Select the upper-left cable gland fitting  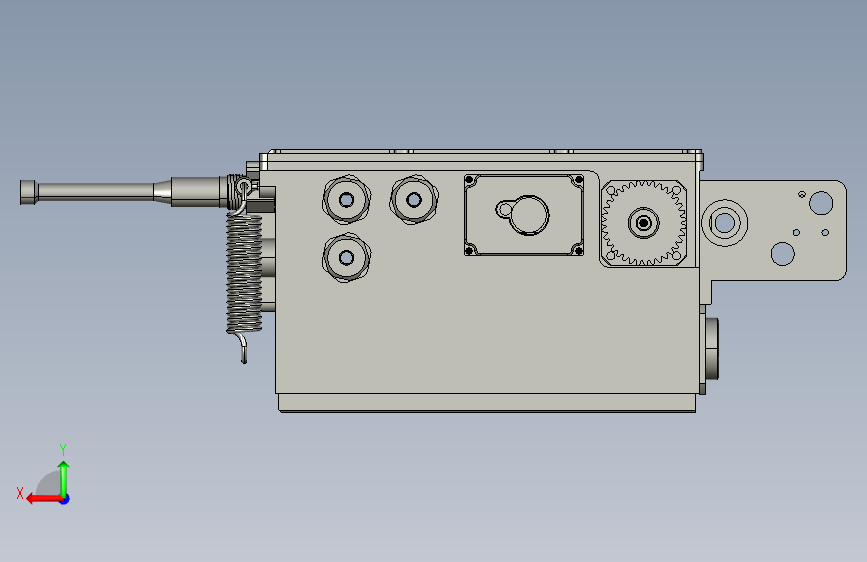point(347,200)
